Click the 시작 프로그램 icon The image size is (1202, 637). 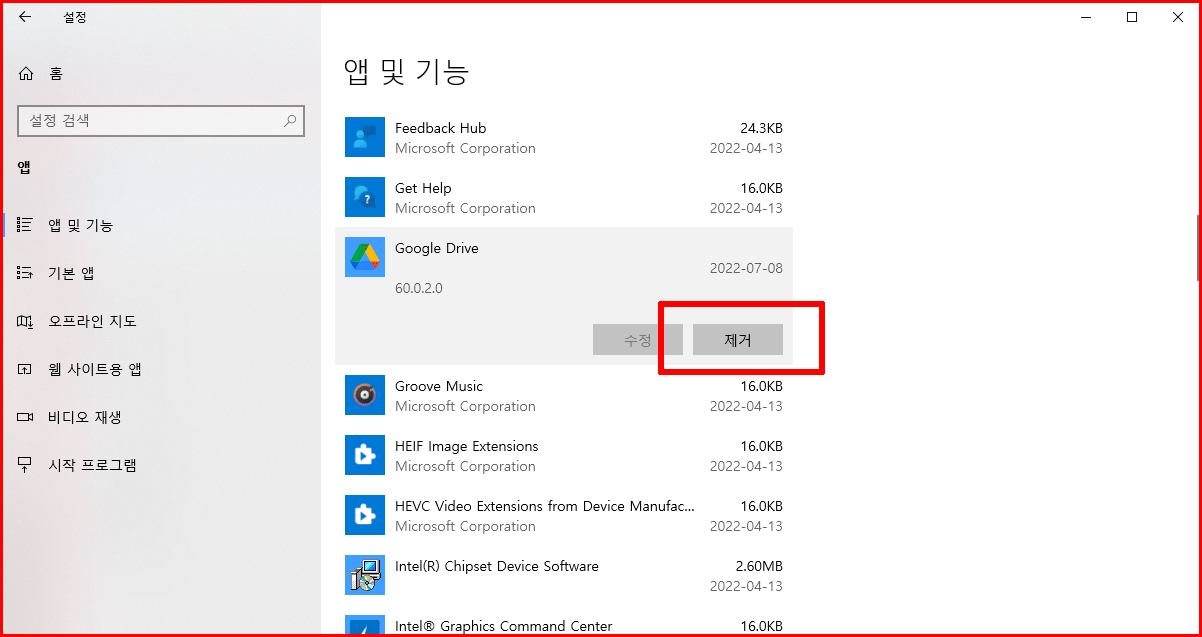pyautogui.click(x=26, y=465)
